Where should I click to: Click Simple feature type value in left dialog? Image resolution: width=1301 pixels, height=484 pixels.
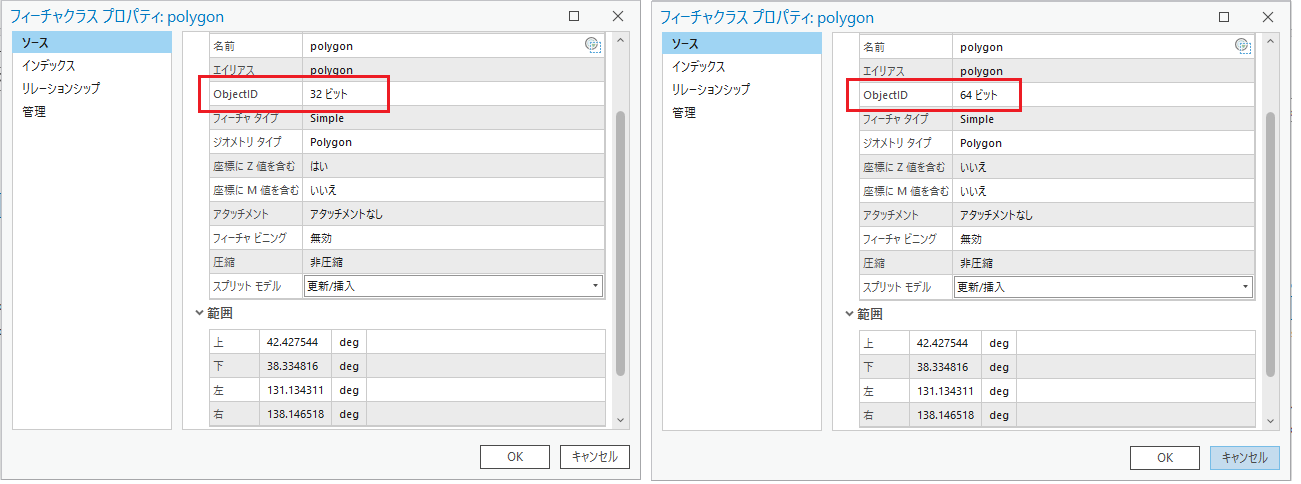(x=327, y=118)
